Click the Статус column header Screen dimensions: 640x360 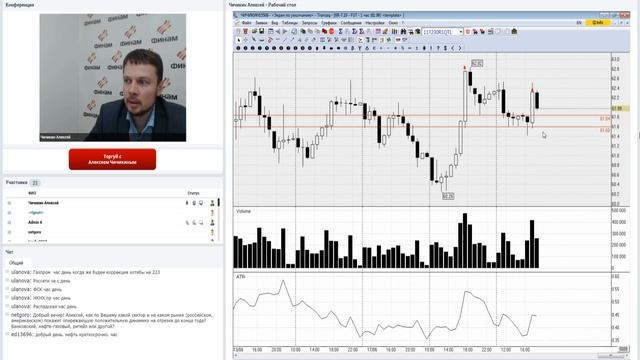193,193
